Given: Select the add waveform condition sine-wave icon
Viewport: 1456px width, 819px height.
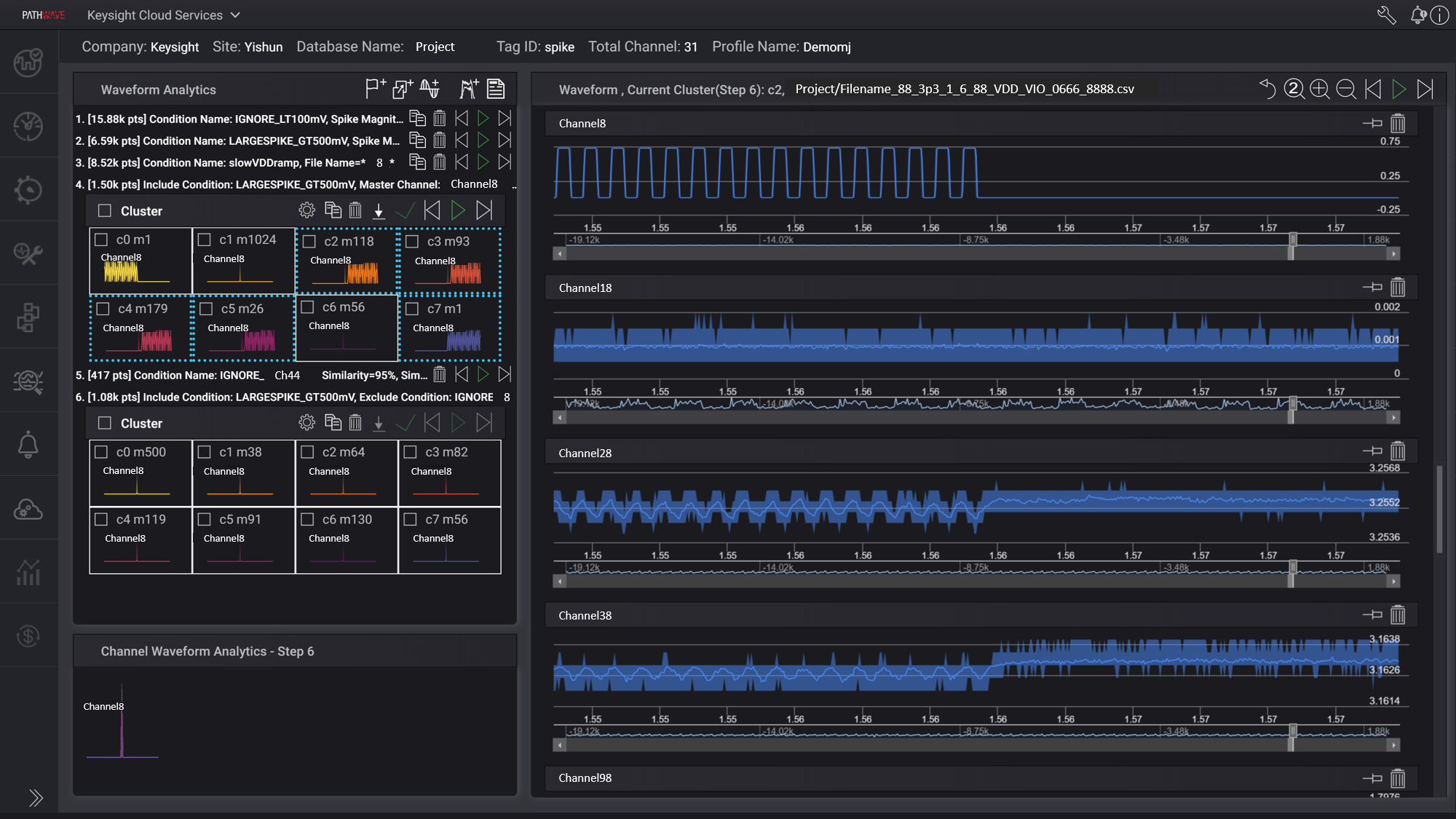Looking at the screenshot, I should pyautogui.click(x=430, y=88).
